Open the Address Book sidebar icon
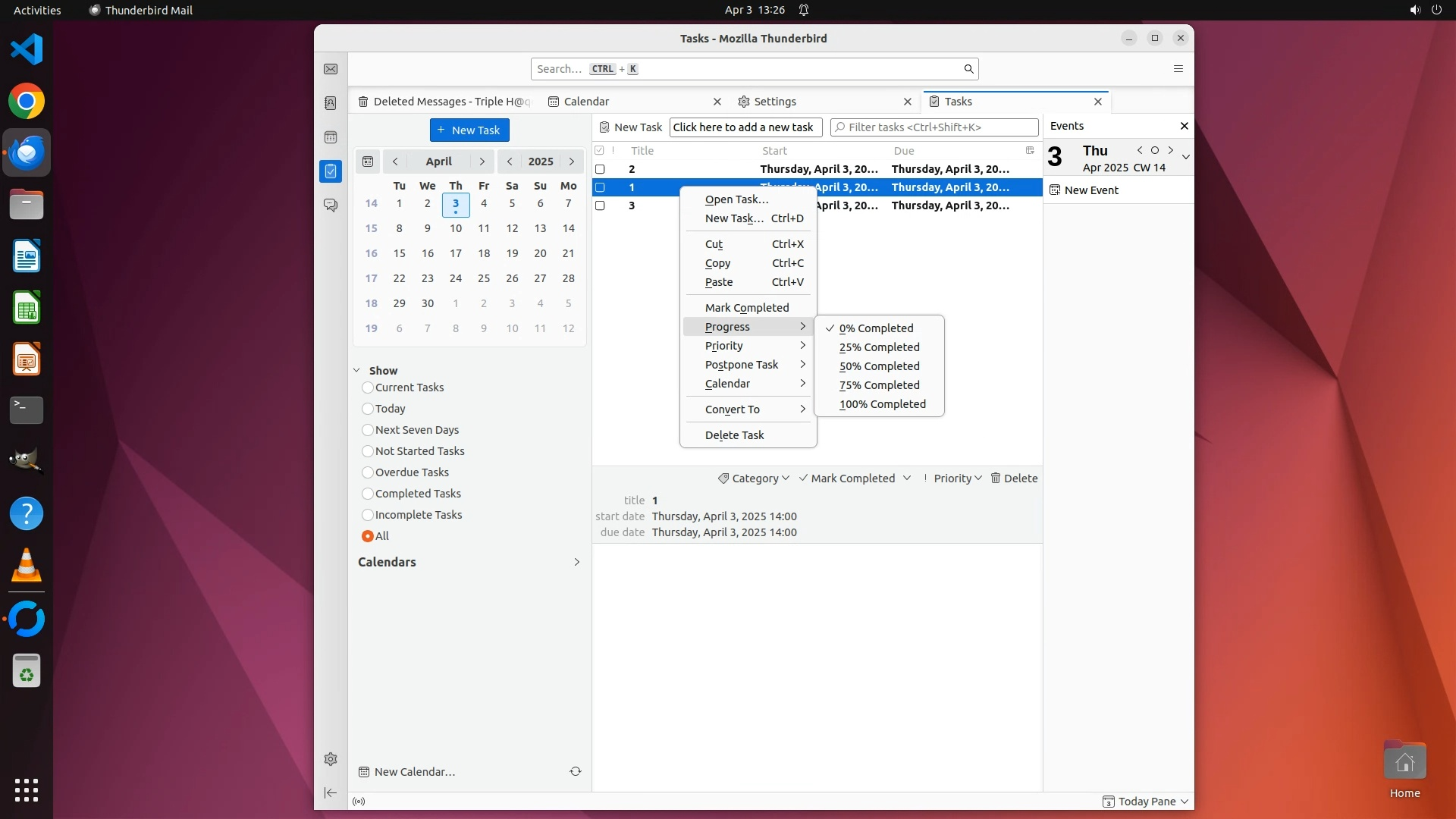Screen dimensions: 1456x819 [x=331, y=103]
